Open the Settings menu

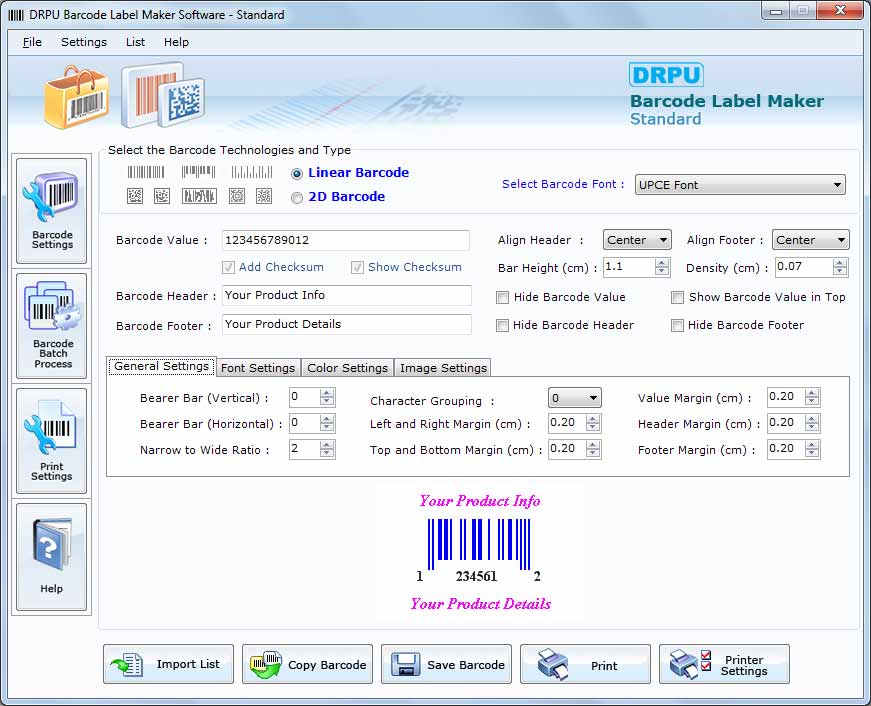click(x=84, y=42)
